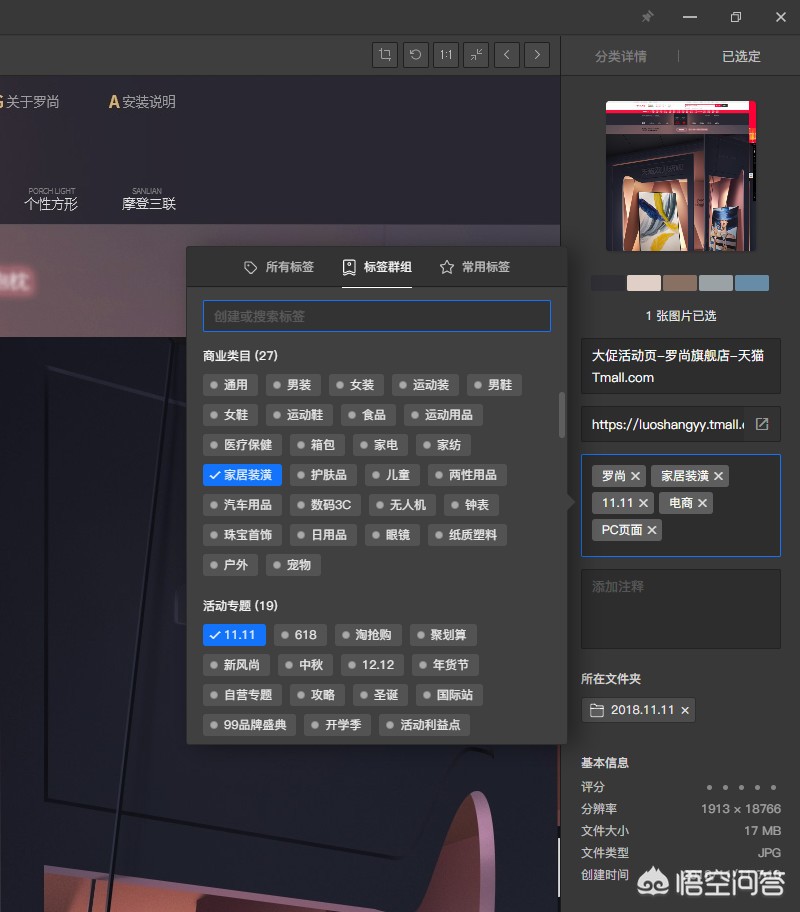Screen dimensions: 800x912
Task: Open the 分类详情 panel tab
Action: 619,56
